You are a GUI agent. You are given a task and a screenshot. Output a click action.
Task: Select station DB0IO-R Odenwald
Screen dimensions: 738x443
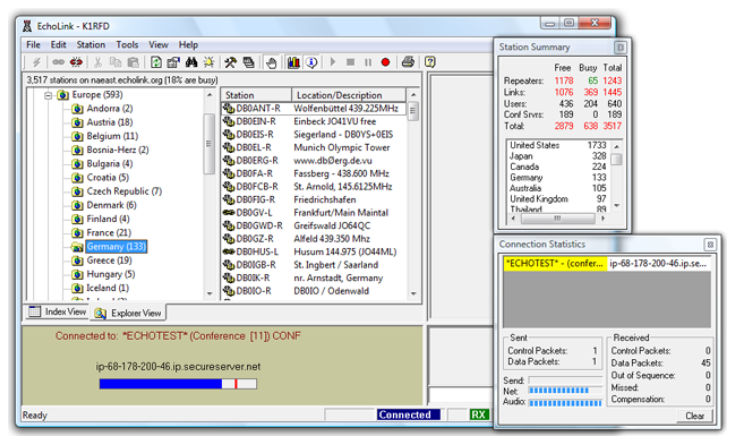click(x=313, y=291)
